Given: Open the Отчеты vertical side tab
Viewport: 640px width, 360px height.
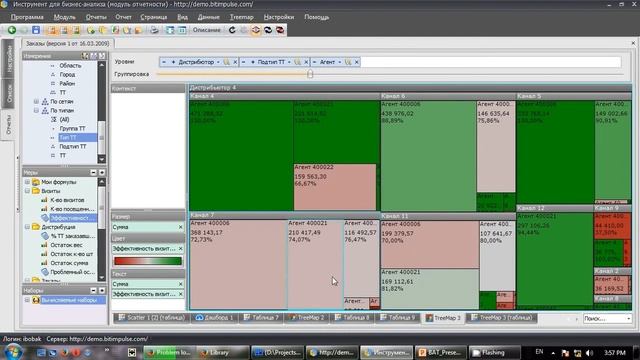Looking at the screenshot, I should 8,124.
